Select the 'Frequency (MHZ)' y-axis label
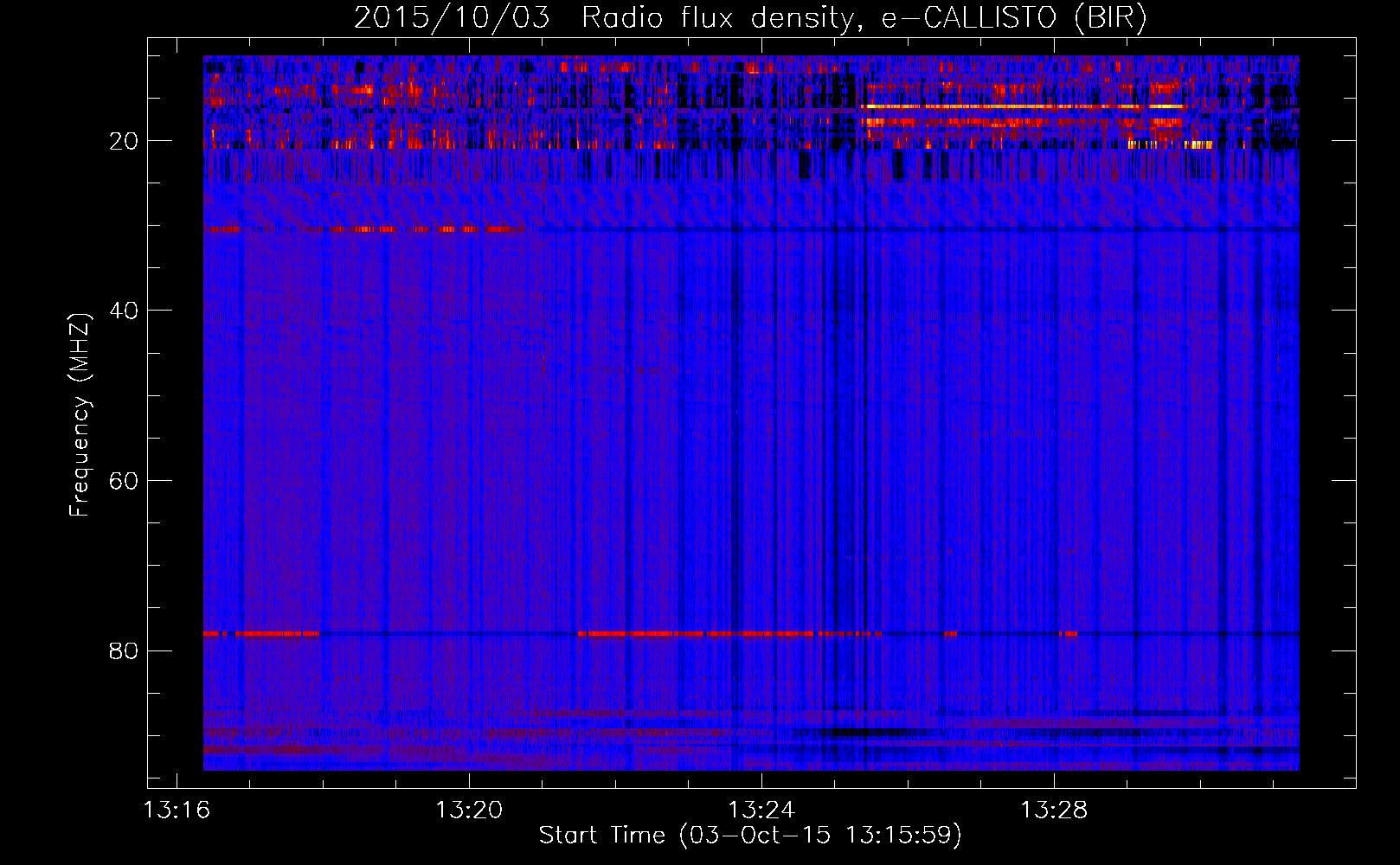Screen dimensions: 1400x865 [x=79, y=415]
